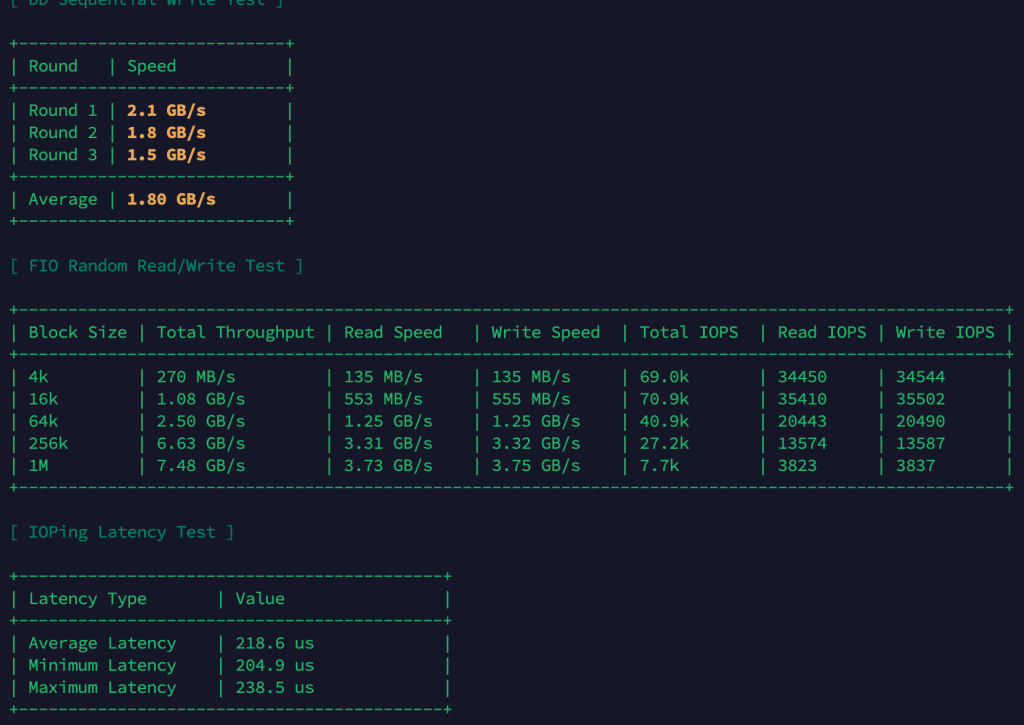This screenshot has height=725, width=1024.
Task: Click the Total IOPS column header
Action: (x=689, y=332)
